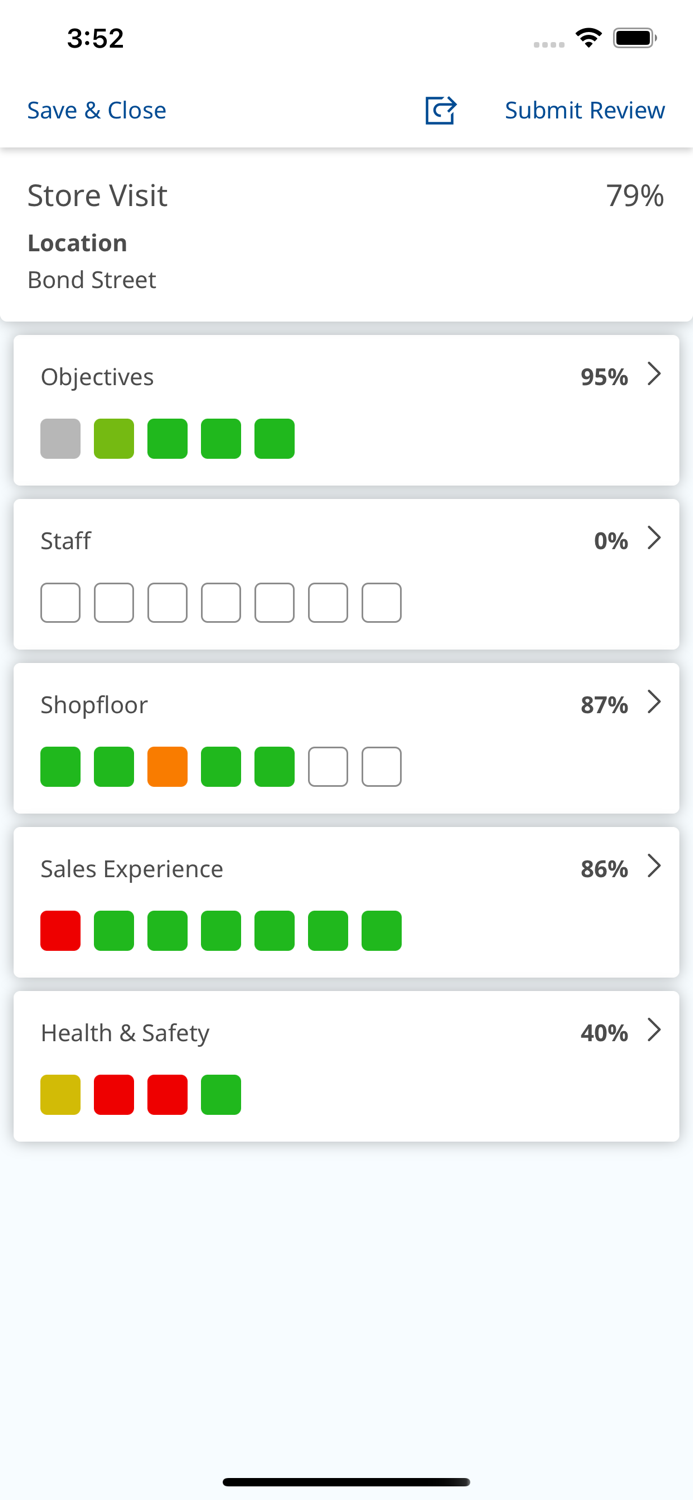Tap the second red square in Health & Safety
The image size is (693, 1500).
[x=167, y=1094]
